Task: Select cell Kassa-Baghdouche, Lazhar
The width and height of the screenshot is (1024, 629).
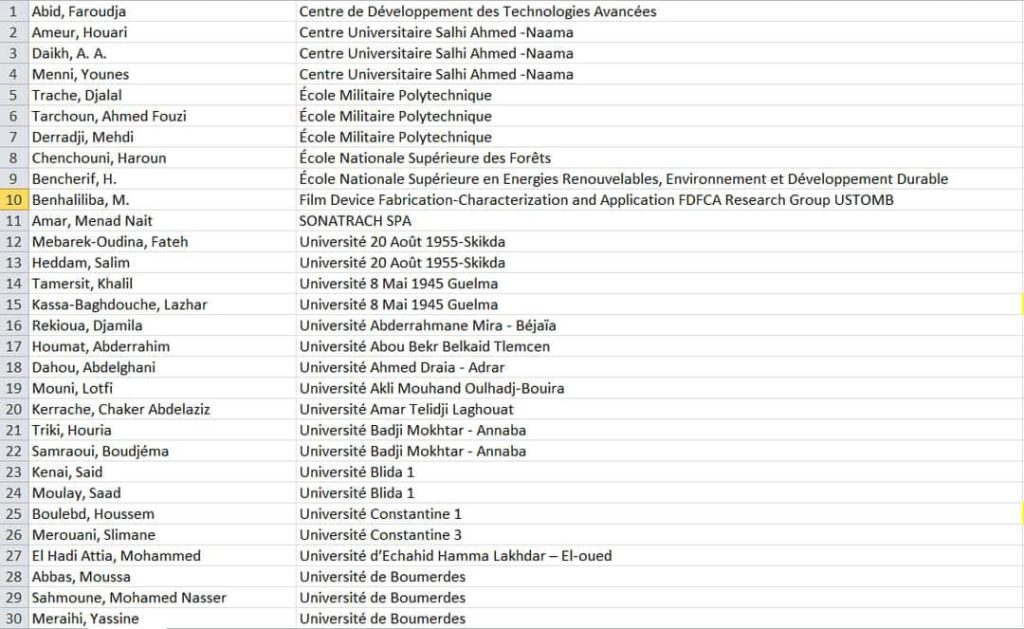Action: click(x=162, y=304)
